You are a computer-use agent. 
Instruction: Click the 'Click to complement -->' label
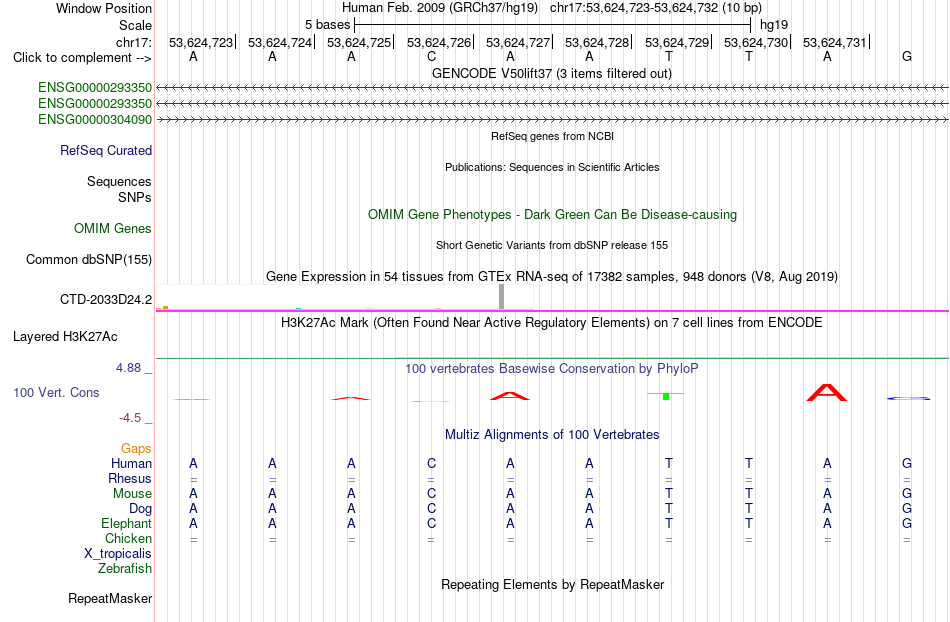tap(82, 58)
